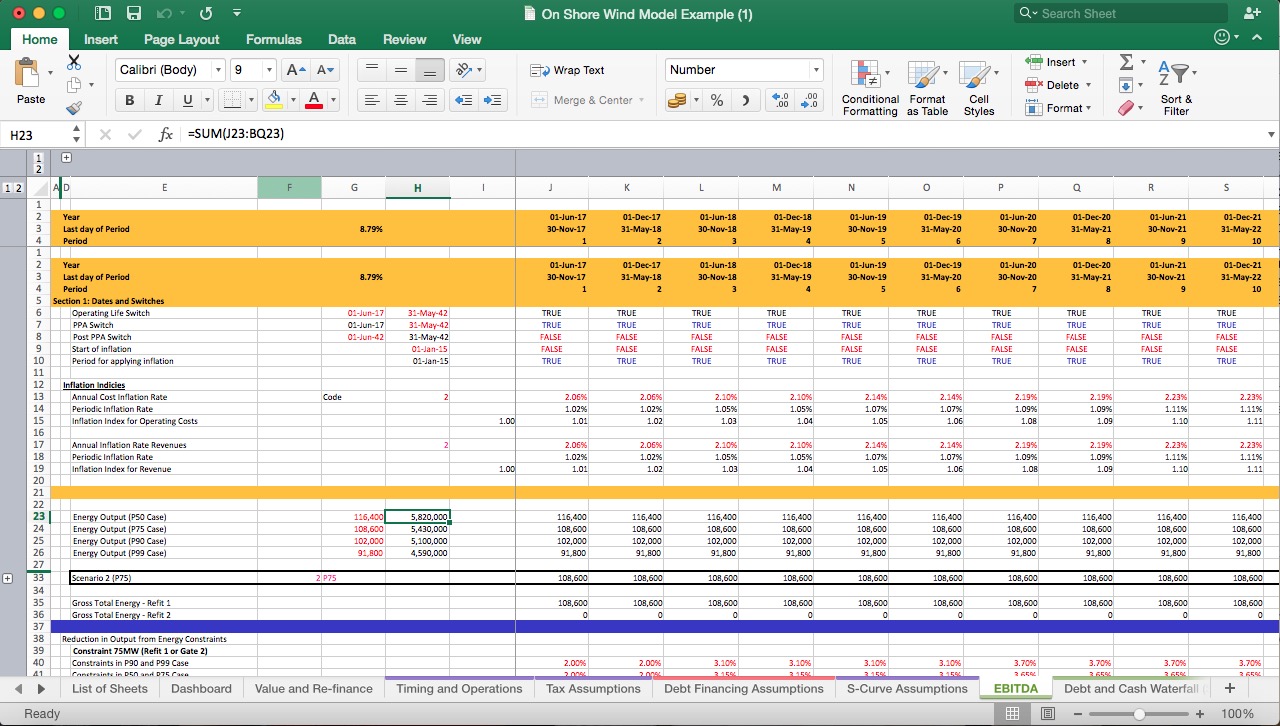Click the AutoSum sigma icon
Image resolution: width=1280 pixels, height=726 pixels.
1126,62
